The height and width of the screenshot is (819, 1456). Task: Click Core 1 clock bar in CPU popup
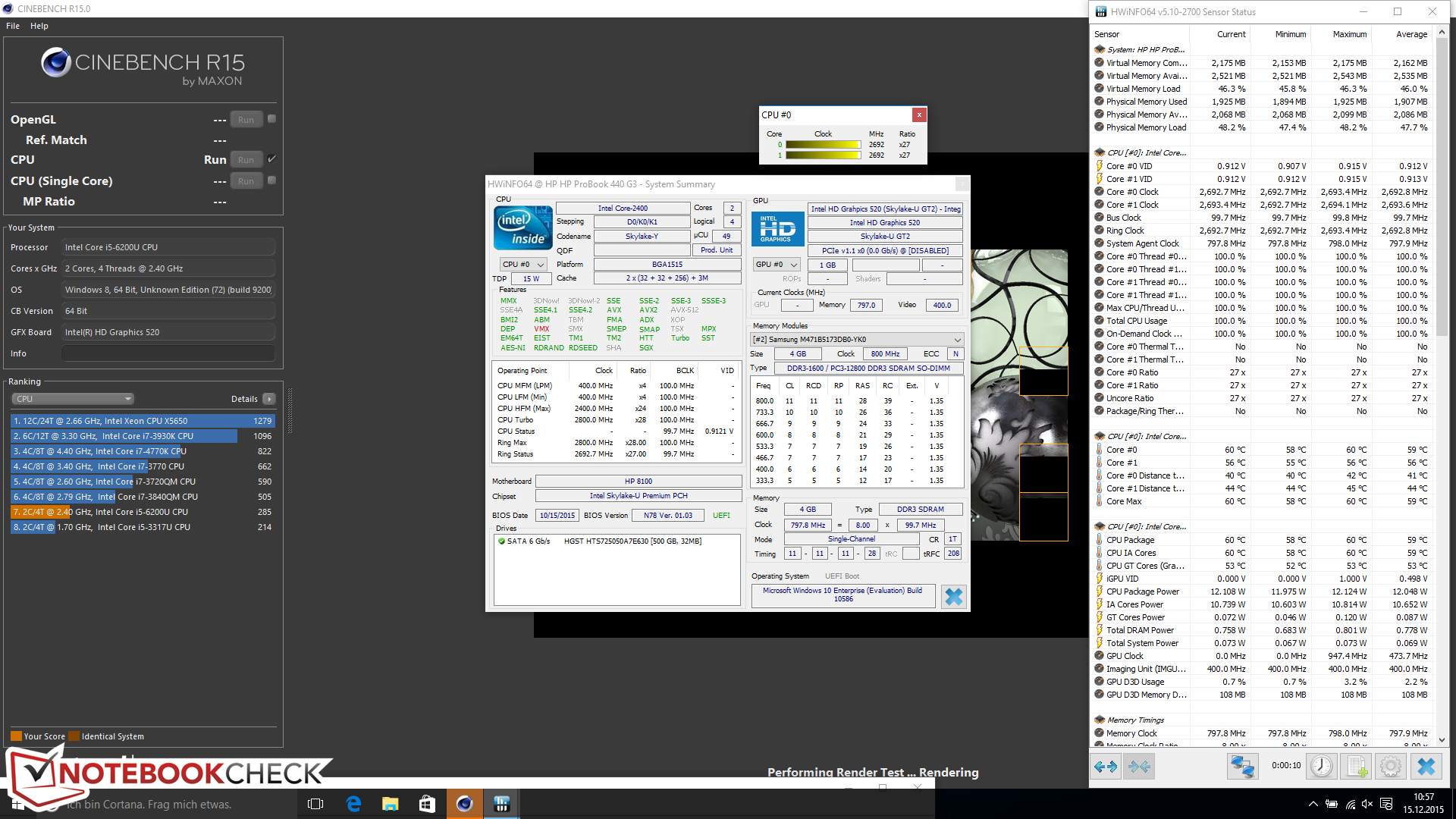pyautogui.click(x=824, y=155)
